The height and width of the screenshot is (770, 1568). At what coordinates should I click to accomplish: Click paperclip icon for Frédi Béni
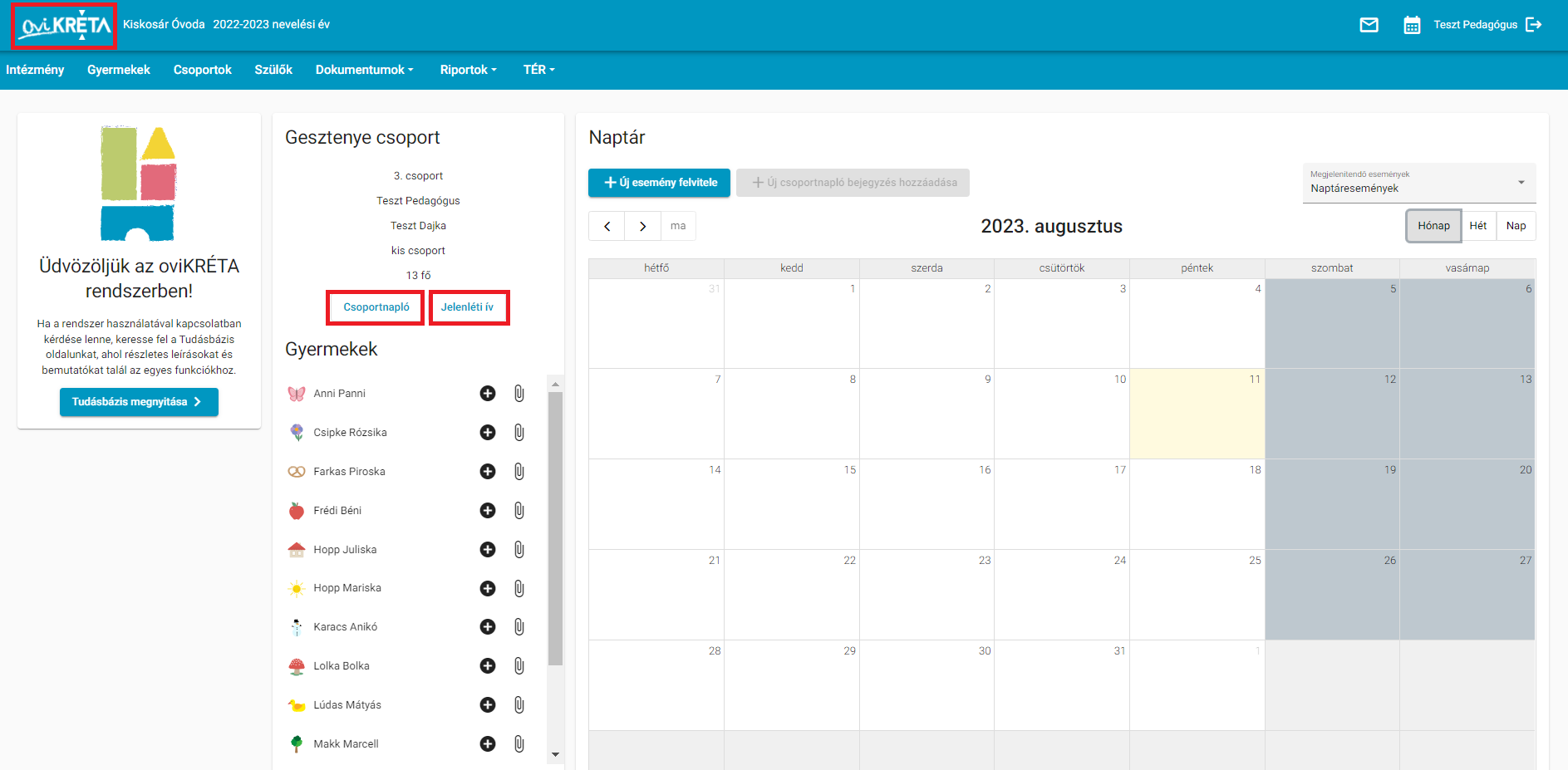[x=519, y=511]
